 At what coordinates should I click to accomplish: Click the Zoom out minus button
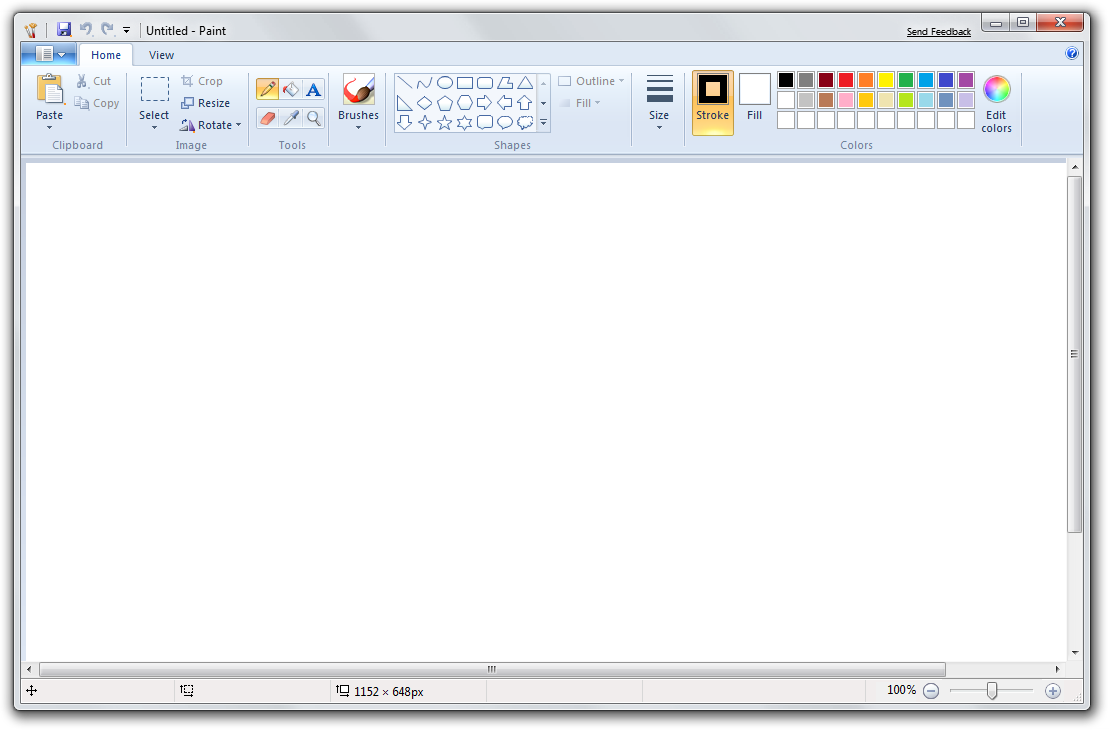point(931,691)
